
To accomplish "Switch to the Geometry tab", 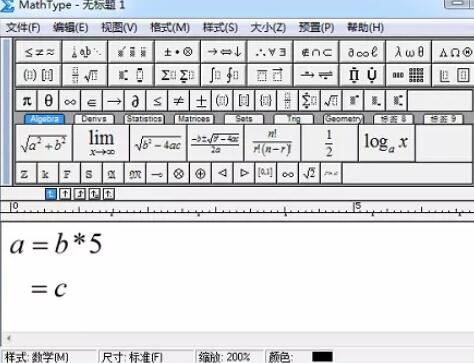I will (x=343, y=119).
